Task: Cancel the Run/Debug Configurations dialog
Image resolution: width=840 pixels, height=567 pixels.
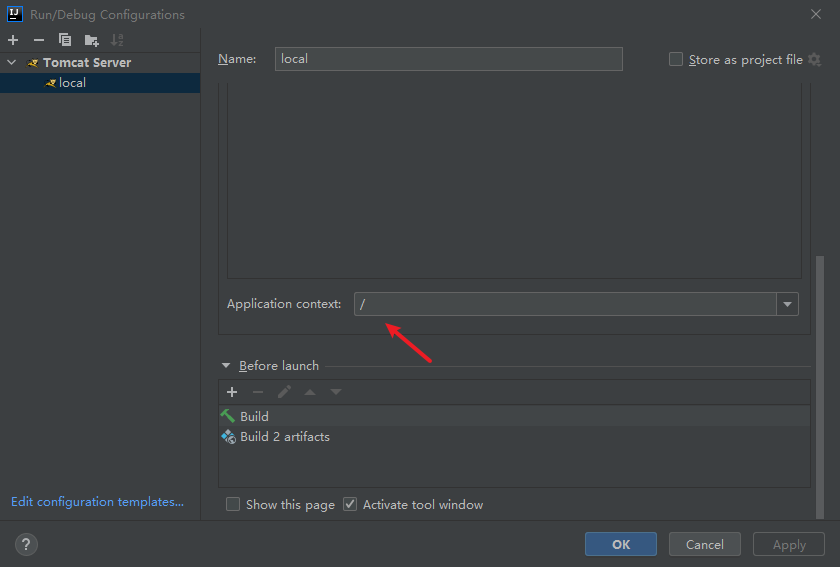Action: (705, 544)
